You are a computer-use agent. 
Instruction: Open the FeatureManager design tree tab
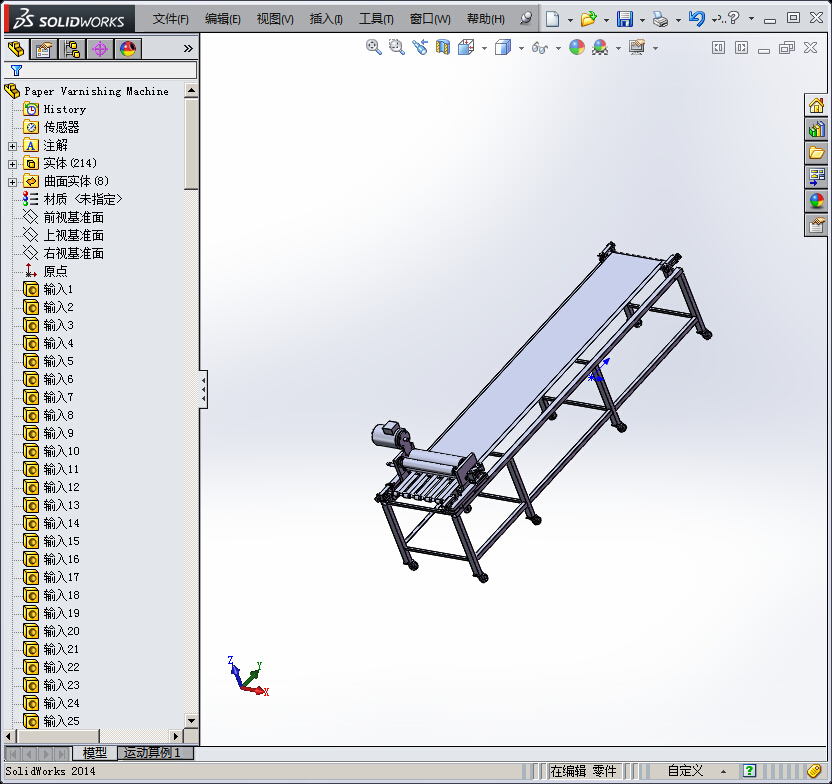tap(16, 49)
